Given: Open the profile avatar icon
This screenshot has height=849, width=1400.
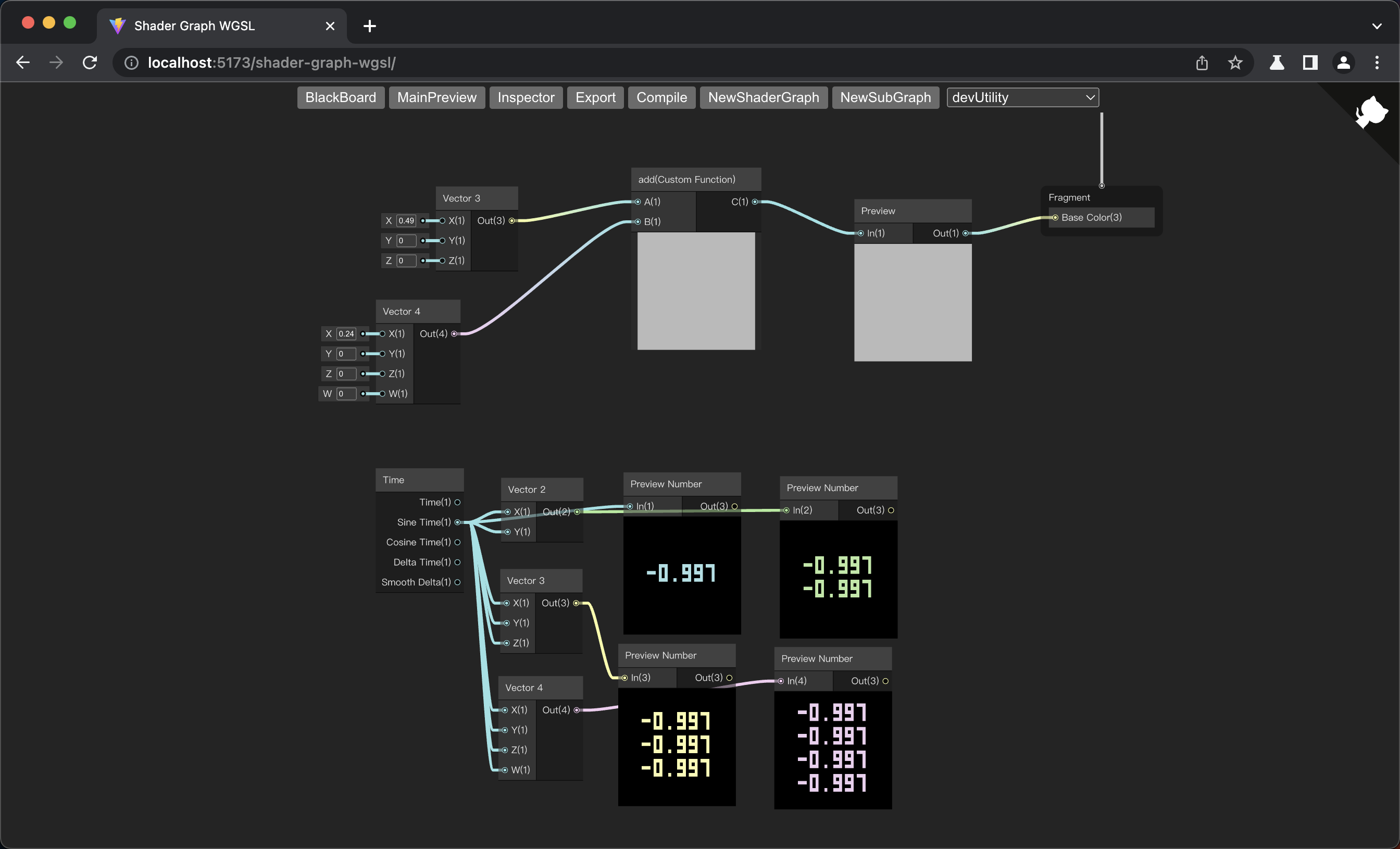Looking at the screenshot, I should coord(1343,63).
